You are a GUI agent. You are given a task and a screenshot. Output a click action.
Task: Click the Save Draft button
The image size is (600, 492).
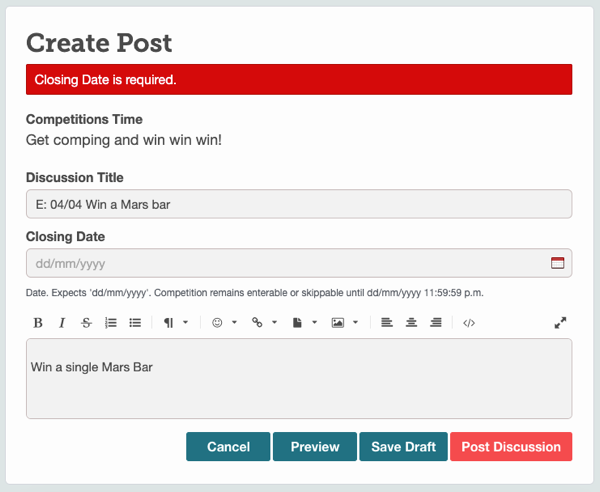403,446
